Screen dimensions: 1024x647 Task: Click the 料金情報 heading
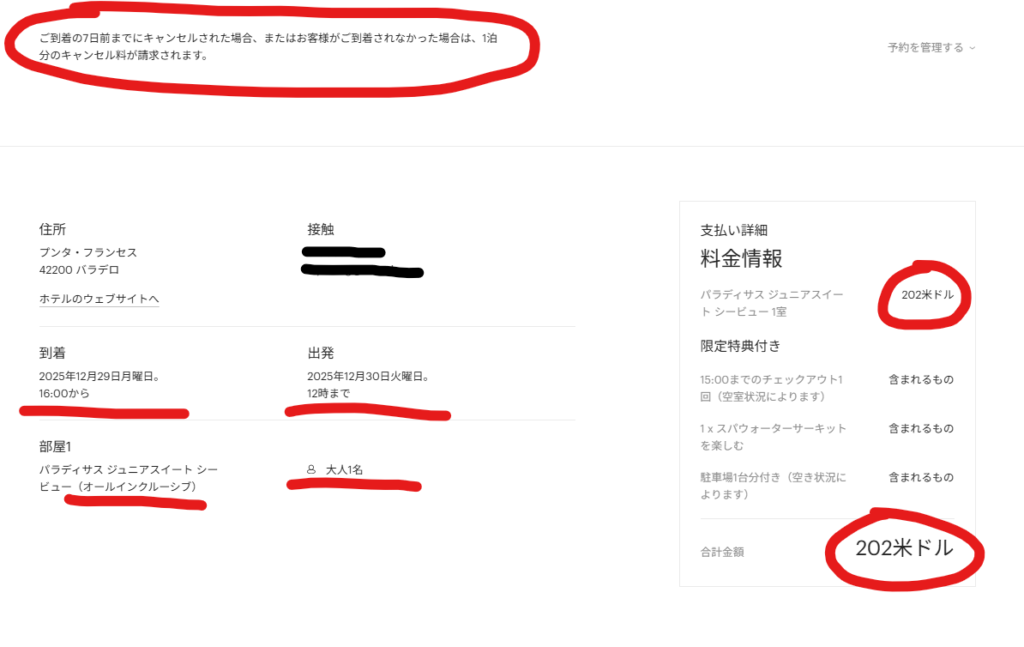741,259
